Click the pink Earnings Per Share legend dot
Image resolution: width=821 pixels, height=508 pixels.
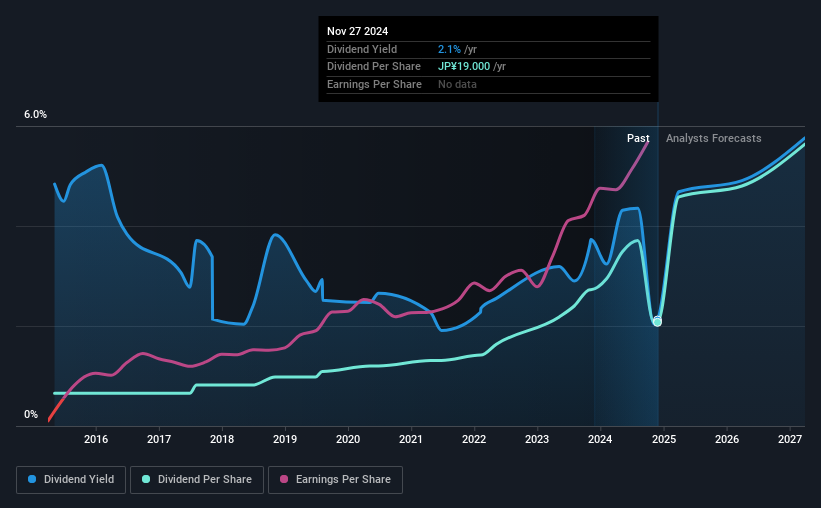click(284, 479)
